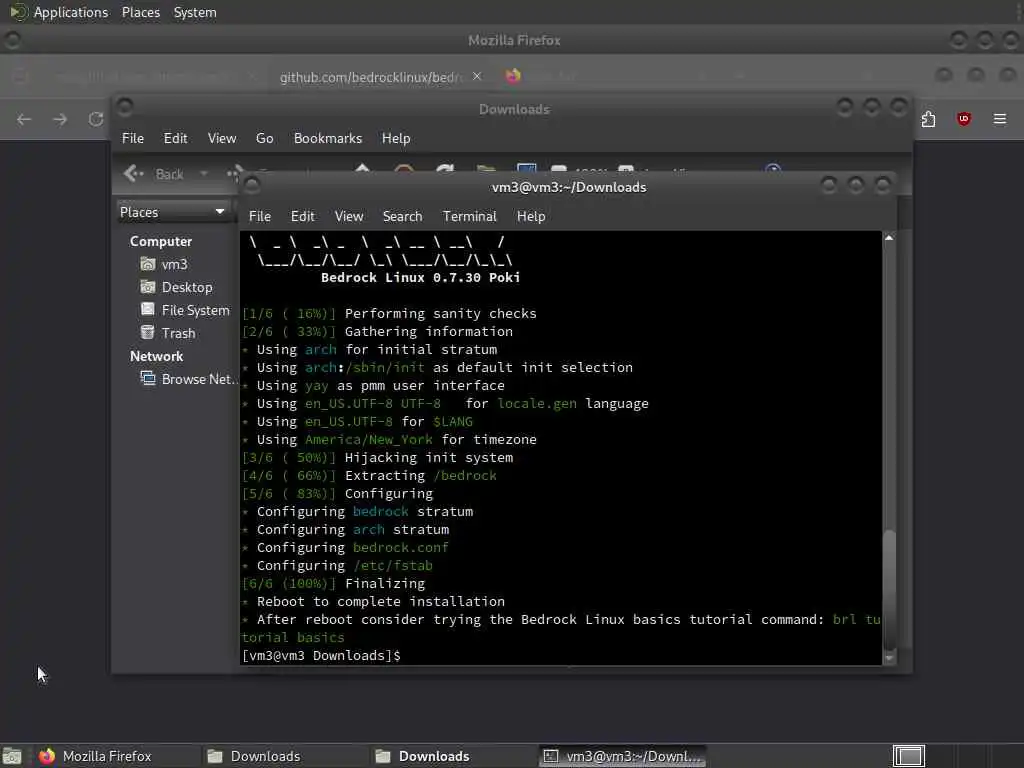This screenshot has width=1024, height=768.
Task: Open the terminal Search menu
Action: point(402,216)
